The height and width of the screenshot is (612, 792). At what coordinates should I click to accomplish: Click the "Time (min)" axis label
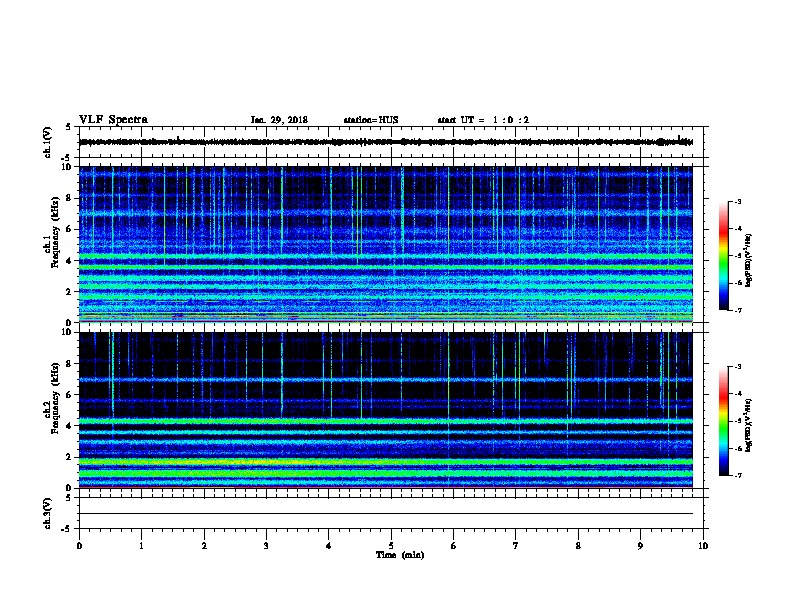click(400, 555)
